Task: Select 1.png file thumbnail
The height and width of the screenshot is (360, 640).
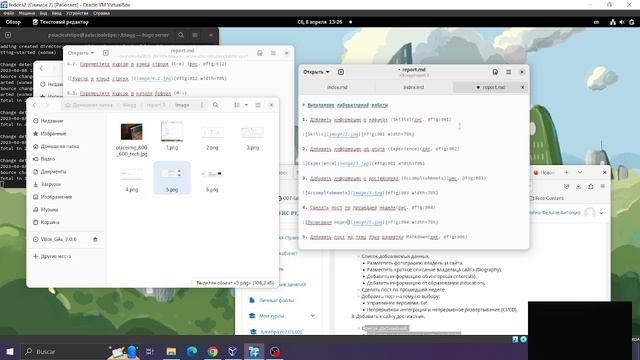Action: point(172,131)
